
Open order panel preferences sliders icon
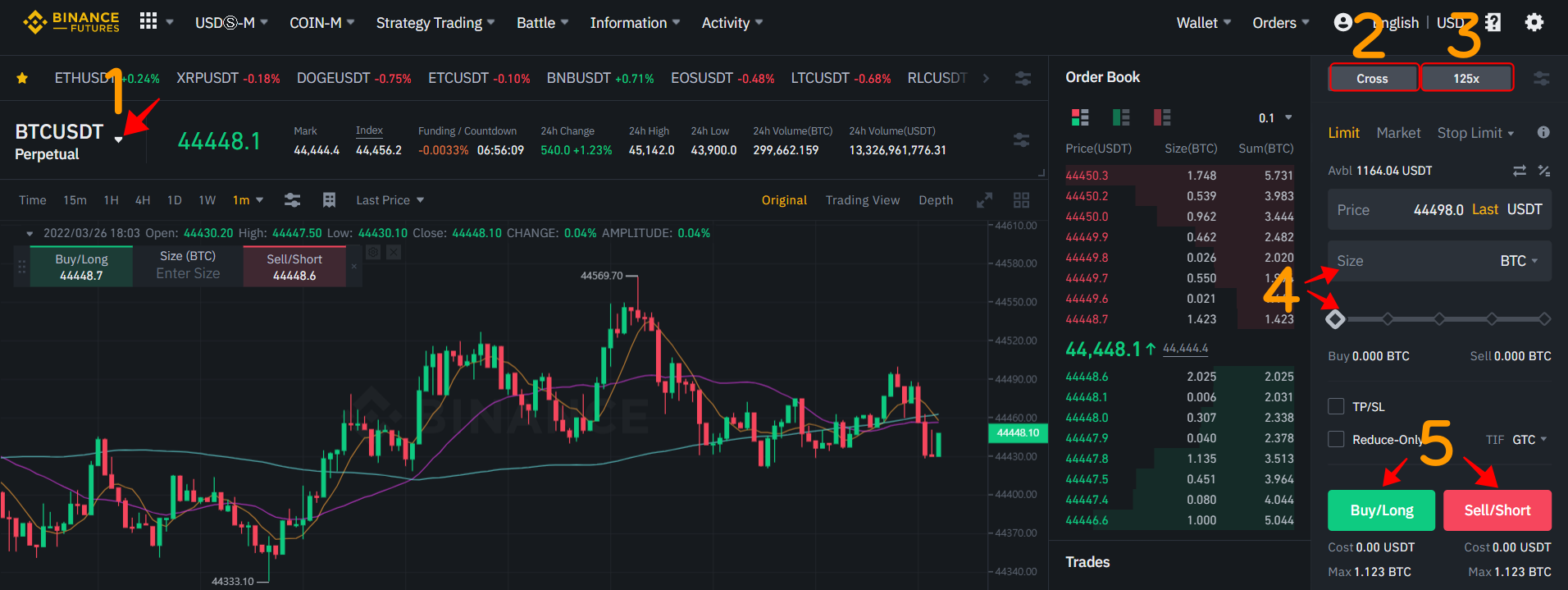[1542, 78]
